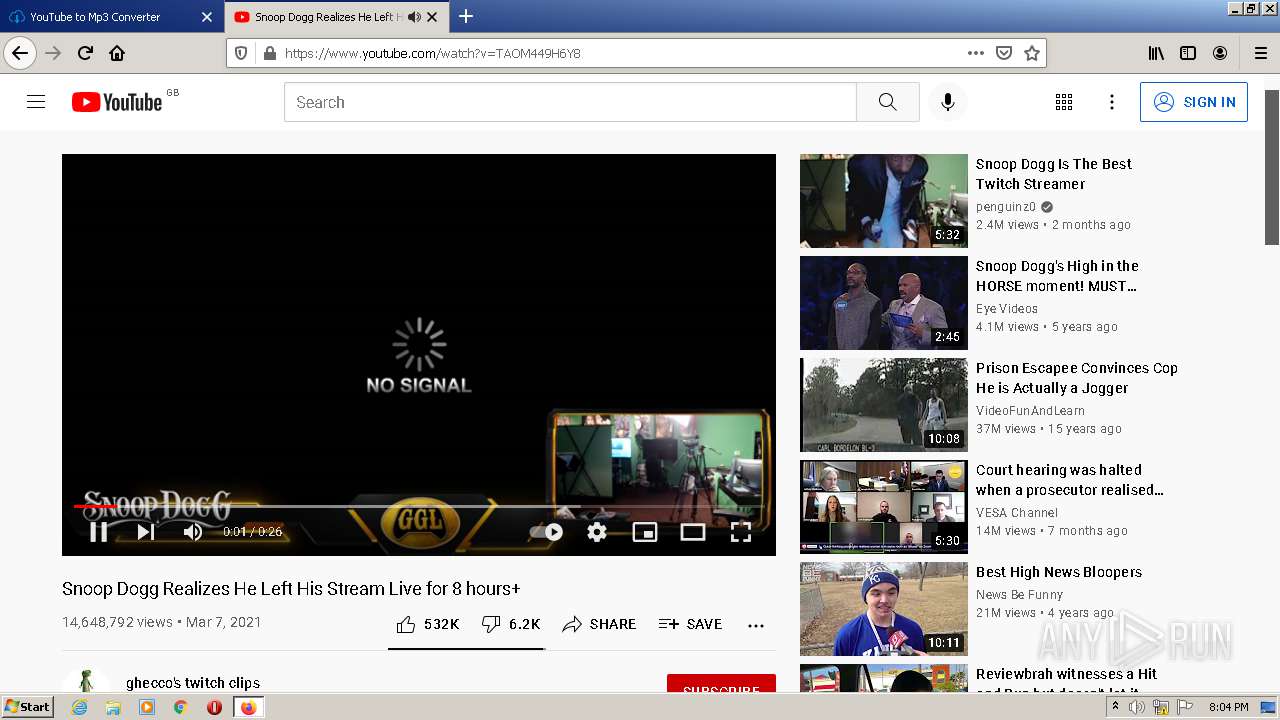Skip to next video in the player
Screen dimensions: 1280x720
pos(146,532)
